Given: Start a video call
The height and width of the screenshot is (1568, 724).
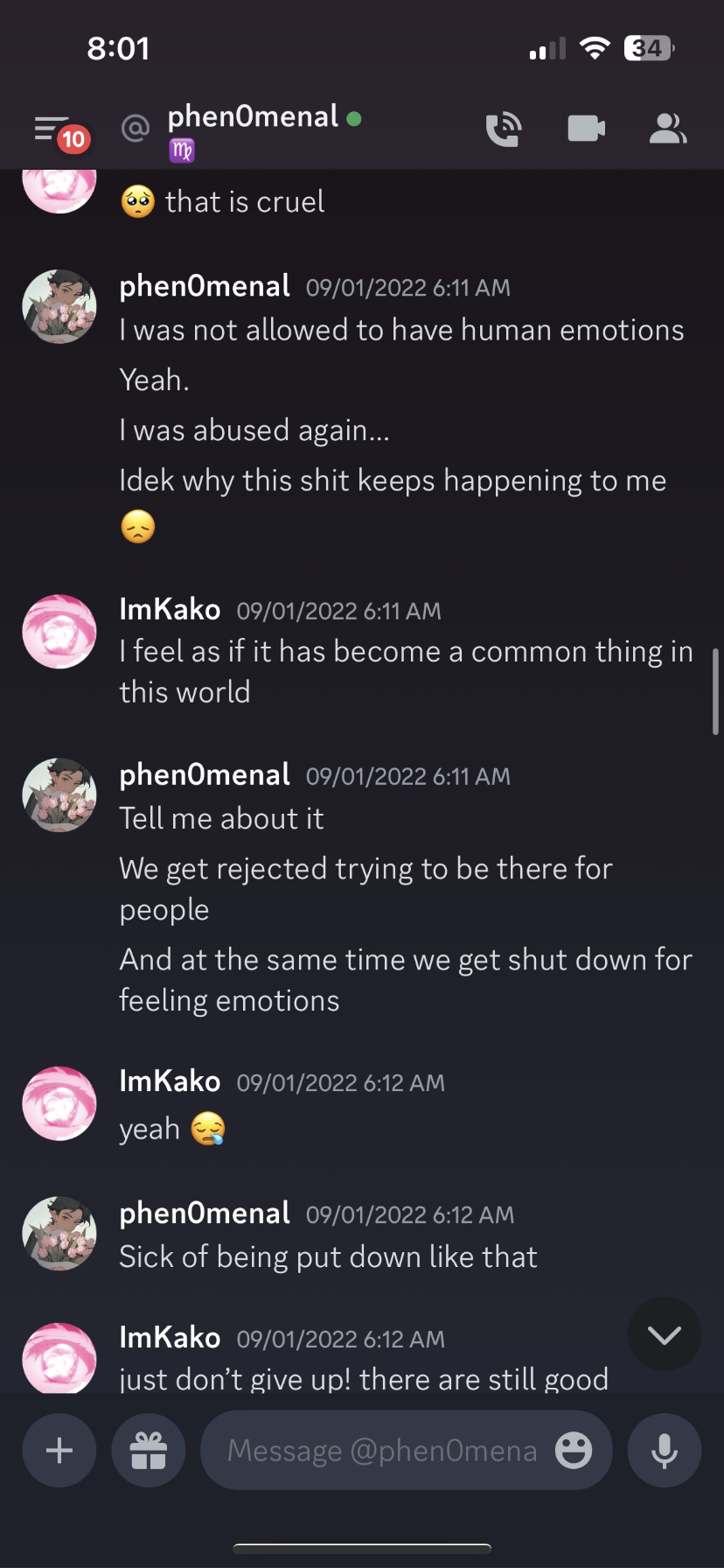Looking at the screenshot, I should pyautogui.click(x=586, y=129).
